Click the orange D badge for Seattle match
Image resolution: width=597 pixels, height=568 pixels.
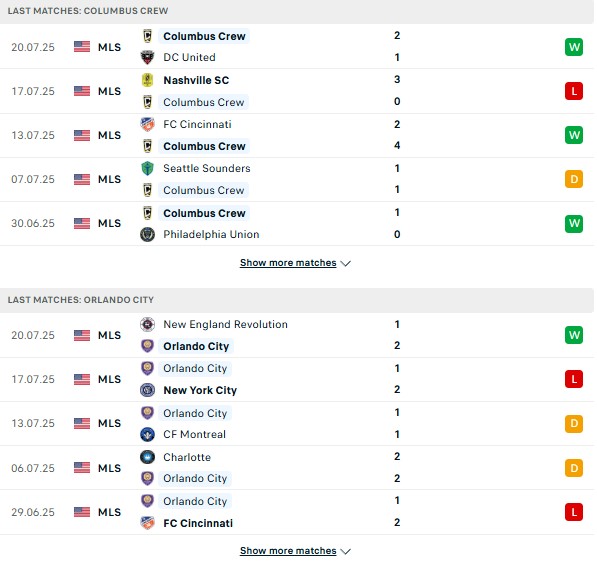tap(574, 179)
